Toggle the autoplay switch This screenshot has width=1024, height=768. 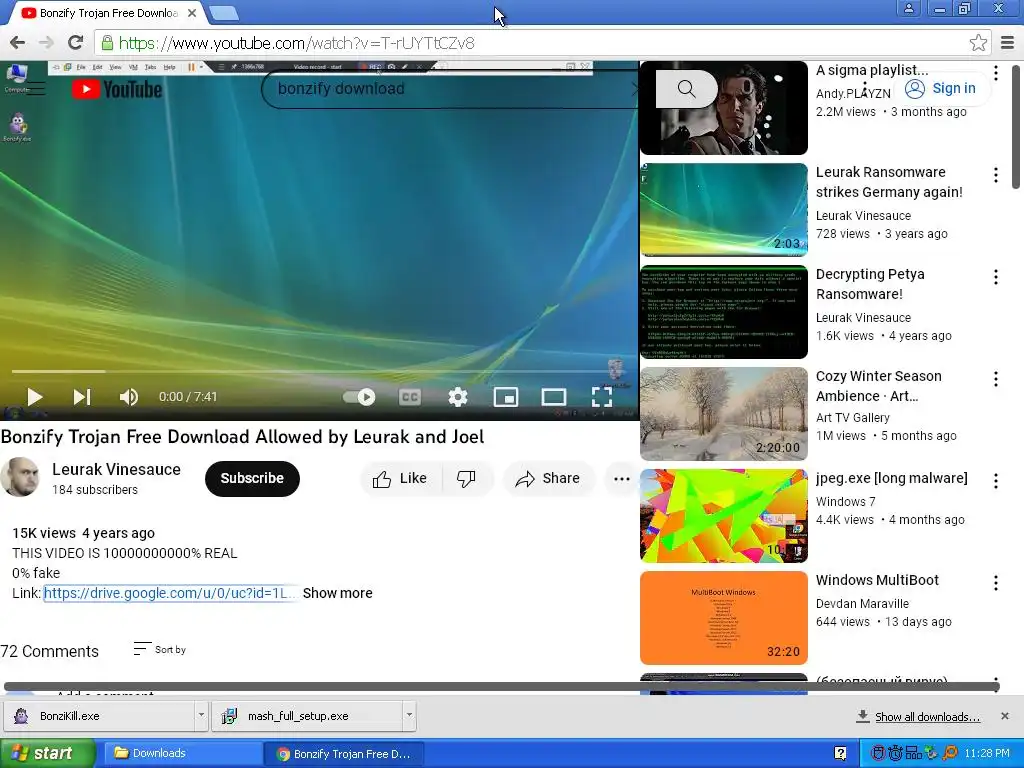pos(359,396)
